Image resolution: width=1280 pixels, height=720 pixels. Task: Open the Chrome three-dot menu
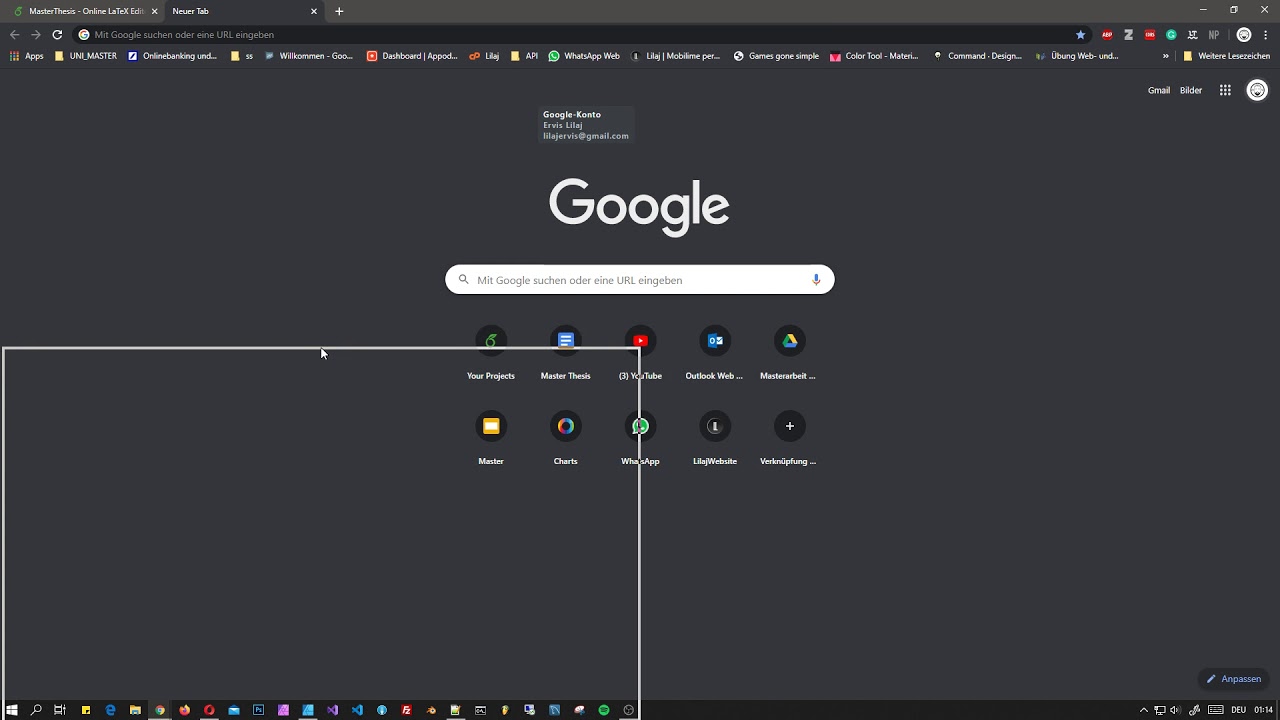pos(1266,34)
